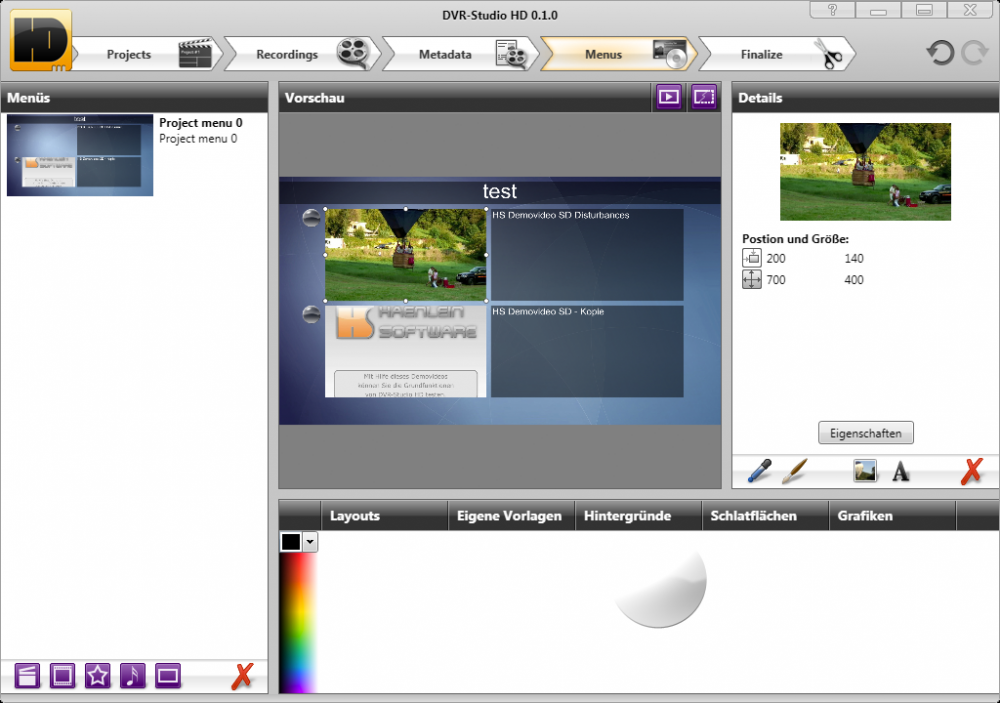Switch to the Recordings step
1000x703 pixels.
[x=287, y=55]
